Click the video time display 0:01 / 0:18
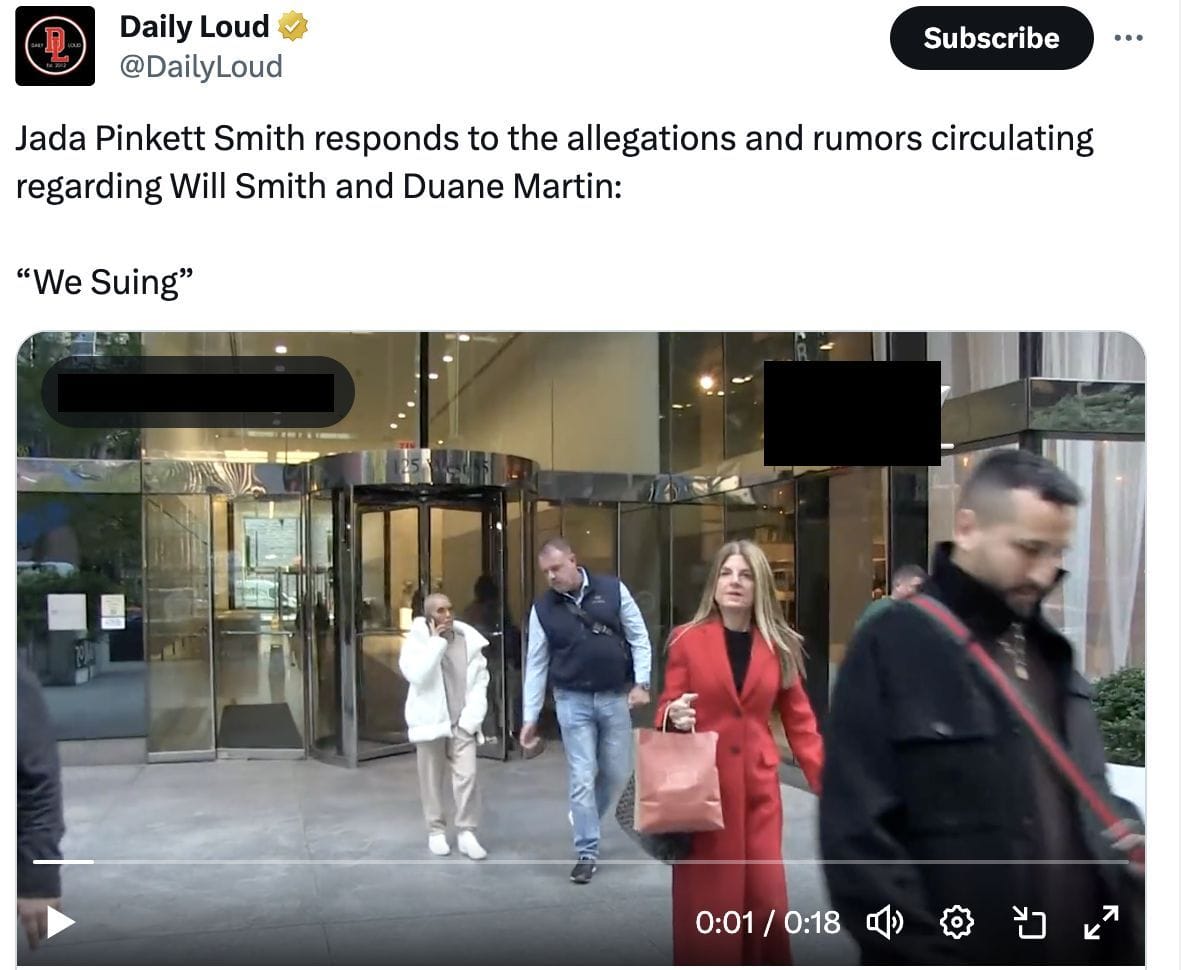The image size is (1196, 970). click(x=767, y=923)
